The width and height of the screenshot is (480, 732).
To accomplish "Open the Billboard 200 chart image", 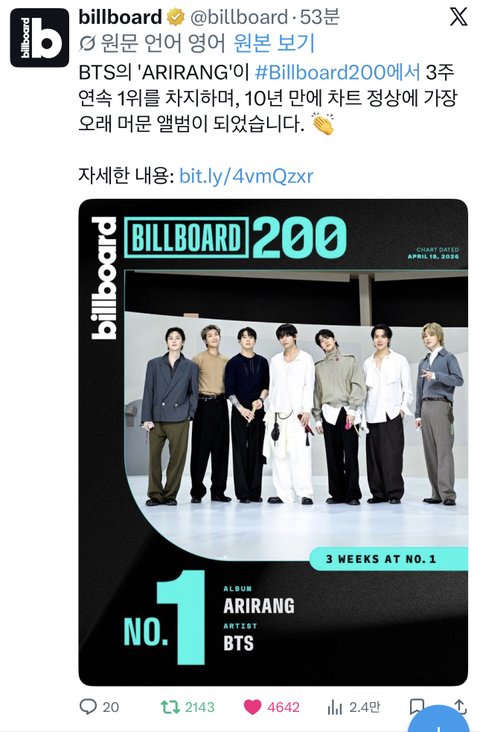I will click(x=273, y=442).
